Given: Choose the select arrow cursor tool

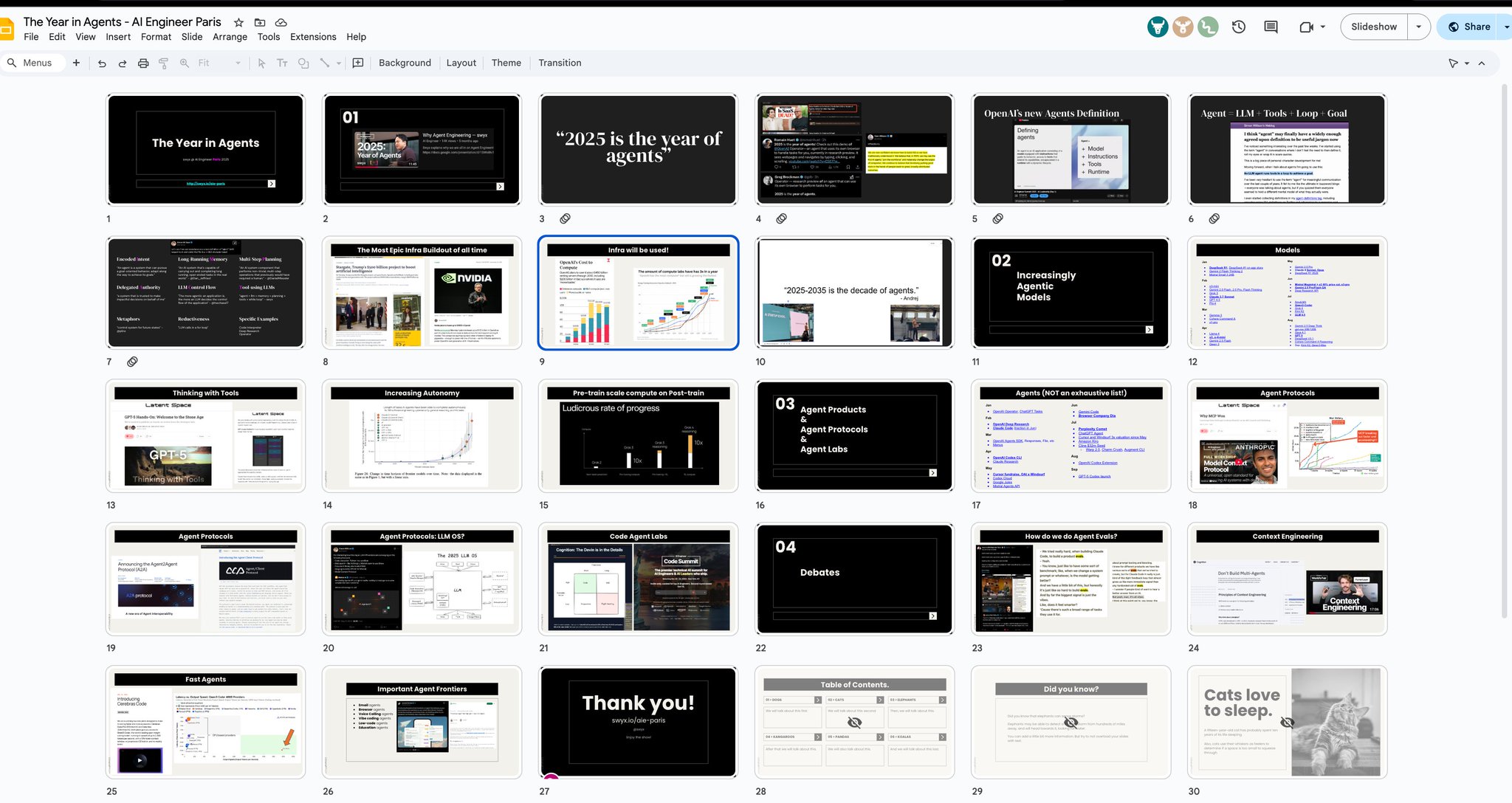Looking at the screenshot, I should point(261,63).
